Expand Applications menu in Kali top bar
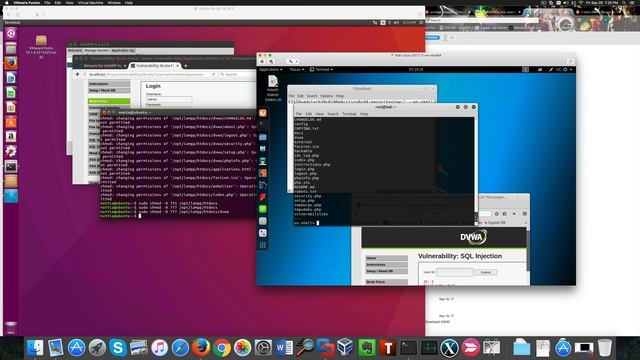The width and height of the screenshot is (640, 360). coord(271,69)
